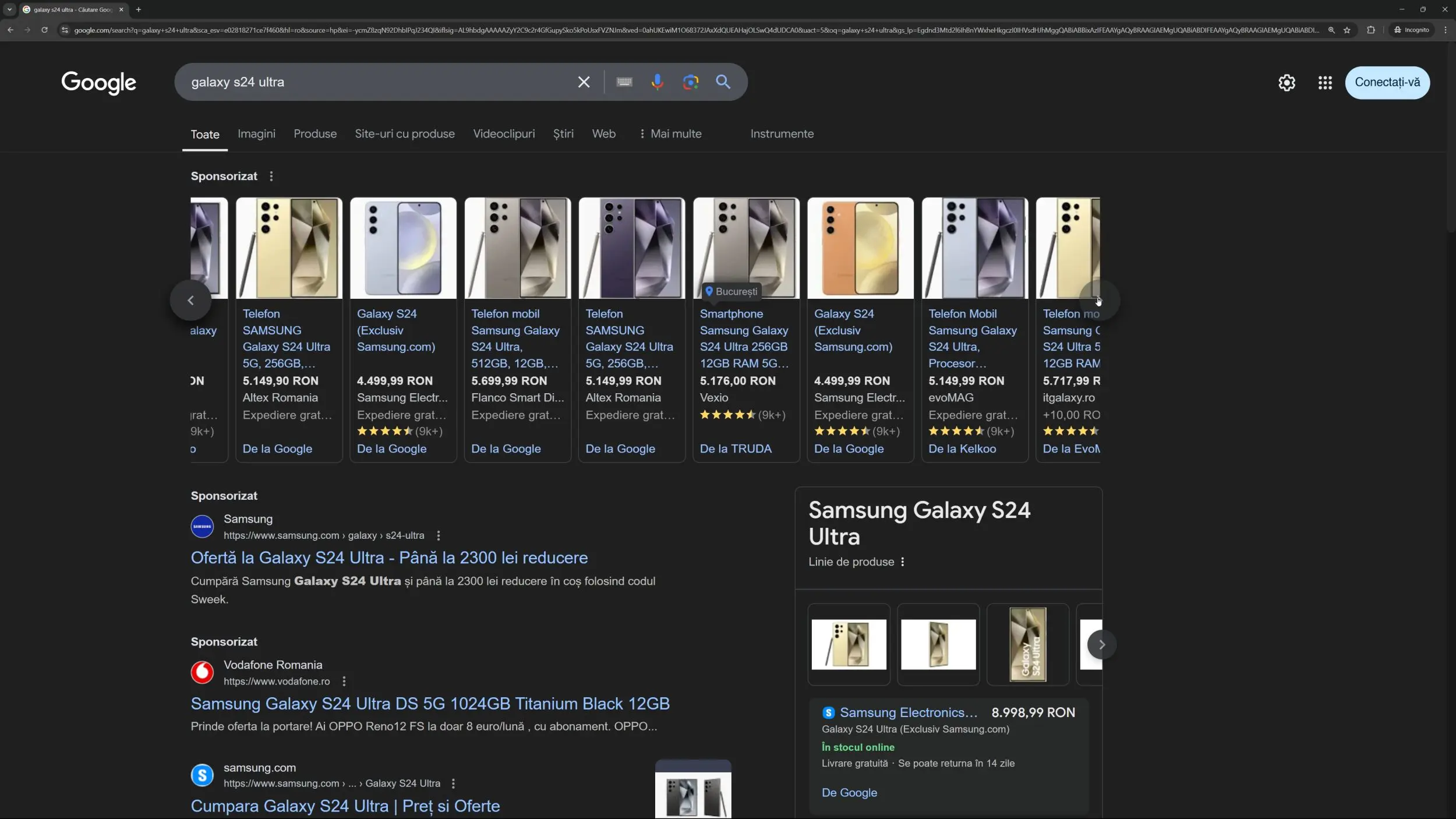Reload the page
The height and width of the screenshot is (819, 1456).
pos(44,30)
